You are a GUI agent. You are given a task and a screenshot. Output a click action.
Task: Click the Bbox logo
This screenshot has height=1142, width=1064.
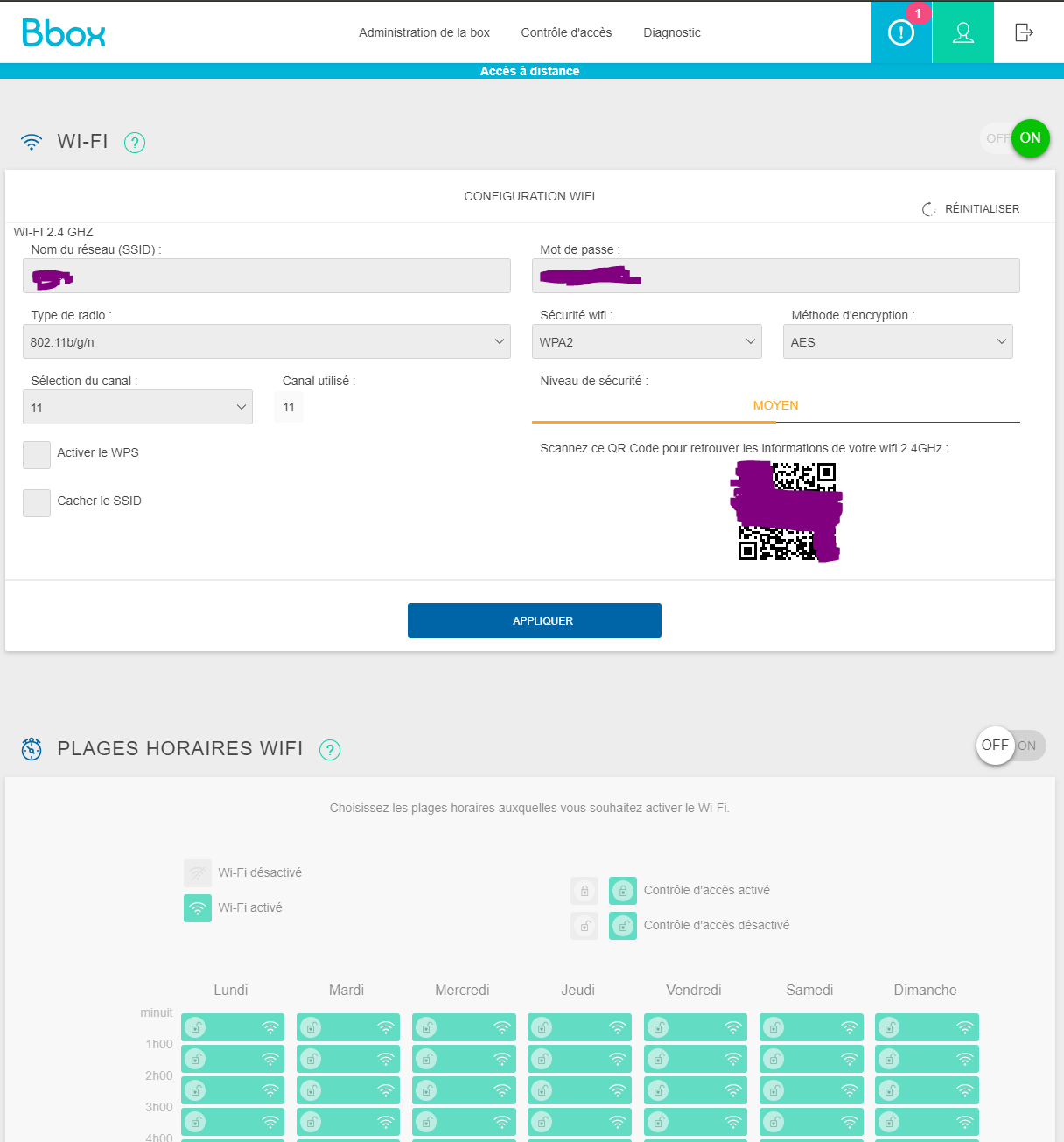click(64, 32)
